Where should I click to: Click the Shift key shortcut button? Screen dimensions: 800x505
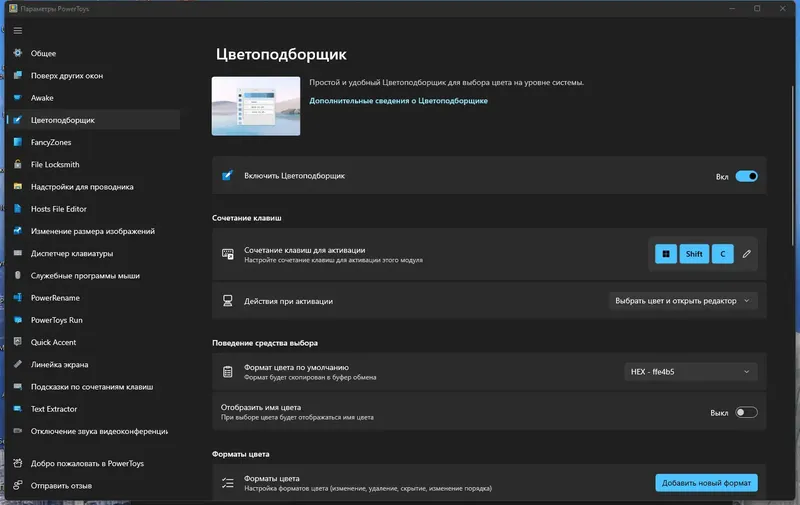pos(694,254)
